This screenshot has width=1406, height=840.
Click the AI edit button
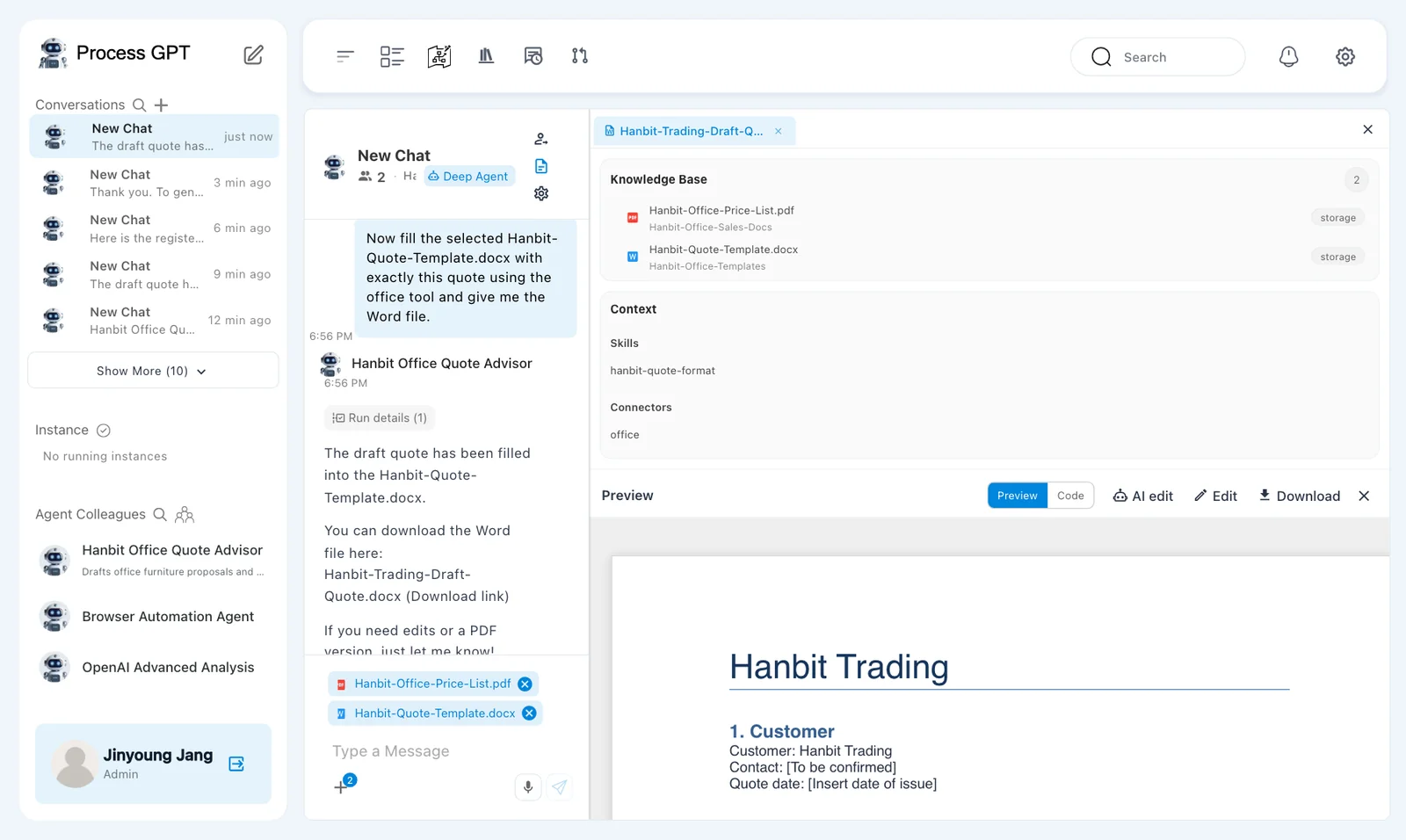[1143, 496]
